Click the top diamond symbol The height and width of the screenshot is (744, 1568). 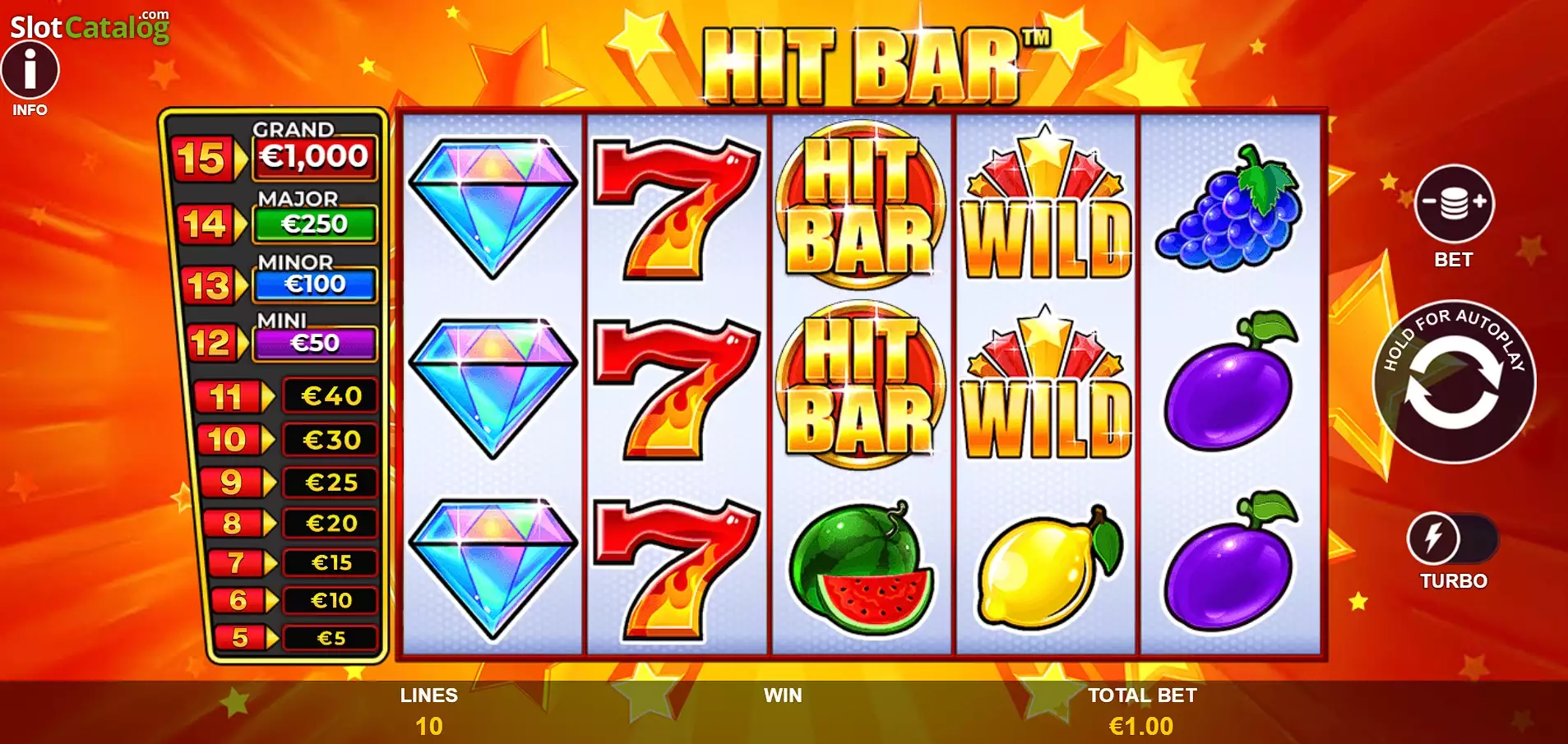click(493, 207)
